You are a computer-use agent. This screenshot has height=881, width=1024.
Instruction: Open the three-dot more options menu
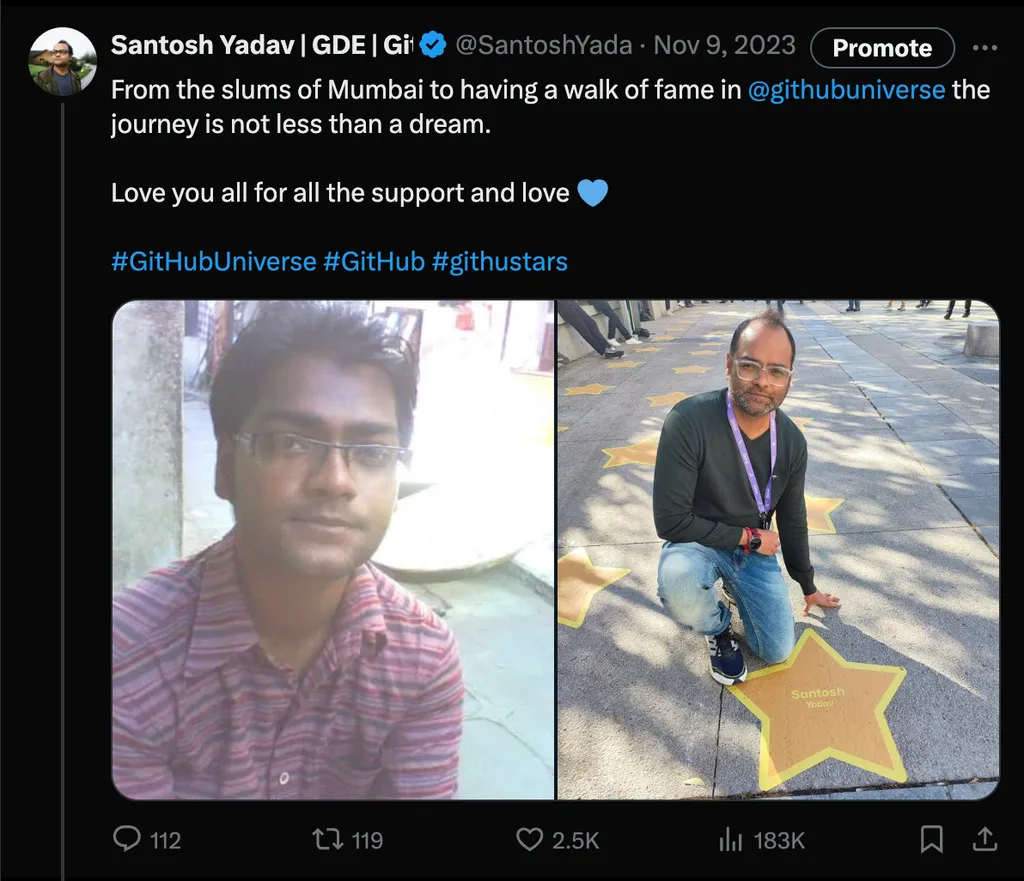click(985, 48)
